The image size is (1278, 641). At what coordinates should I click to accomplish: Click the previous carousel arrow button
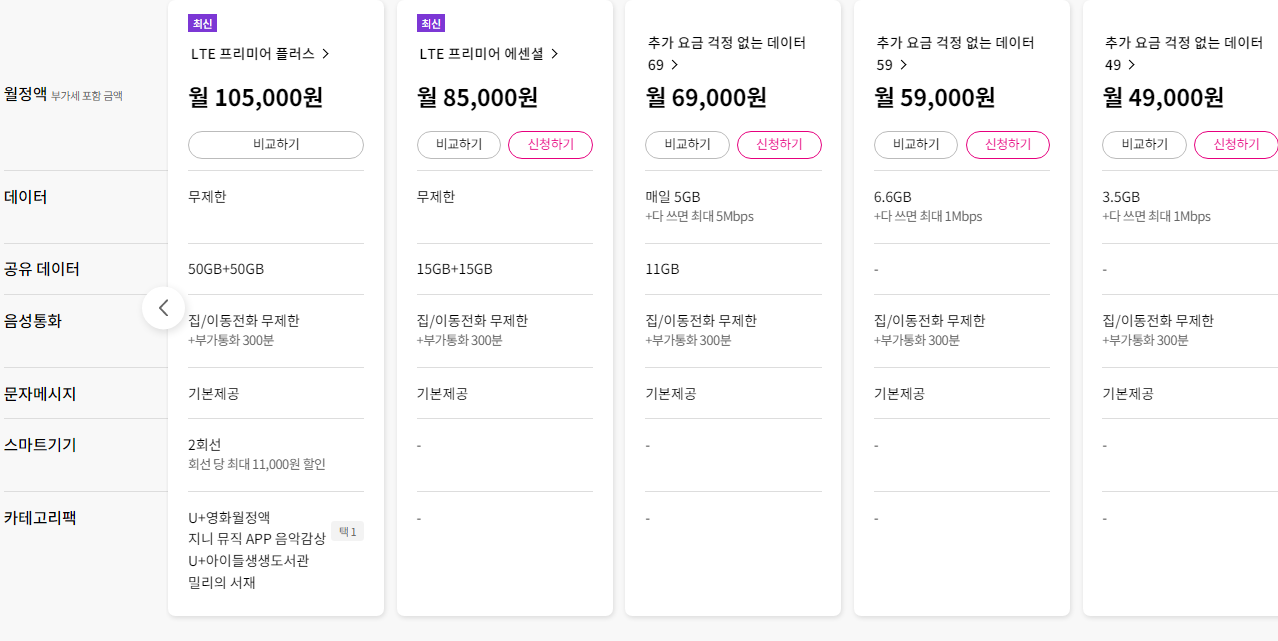tap(164, 308)
